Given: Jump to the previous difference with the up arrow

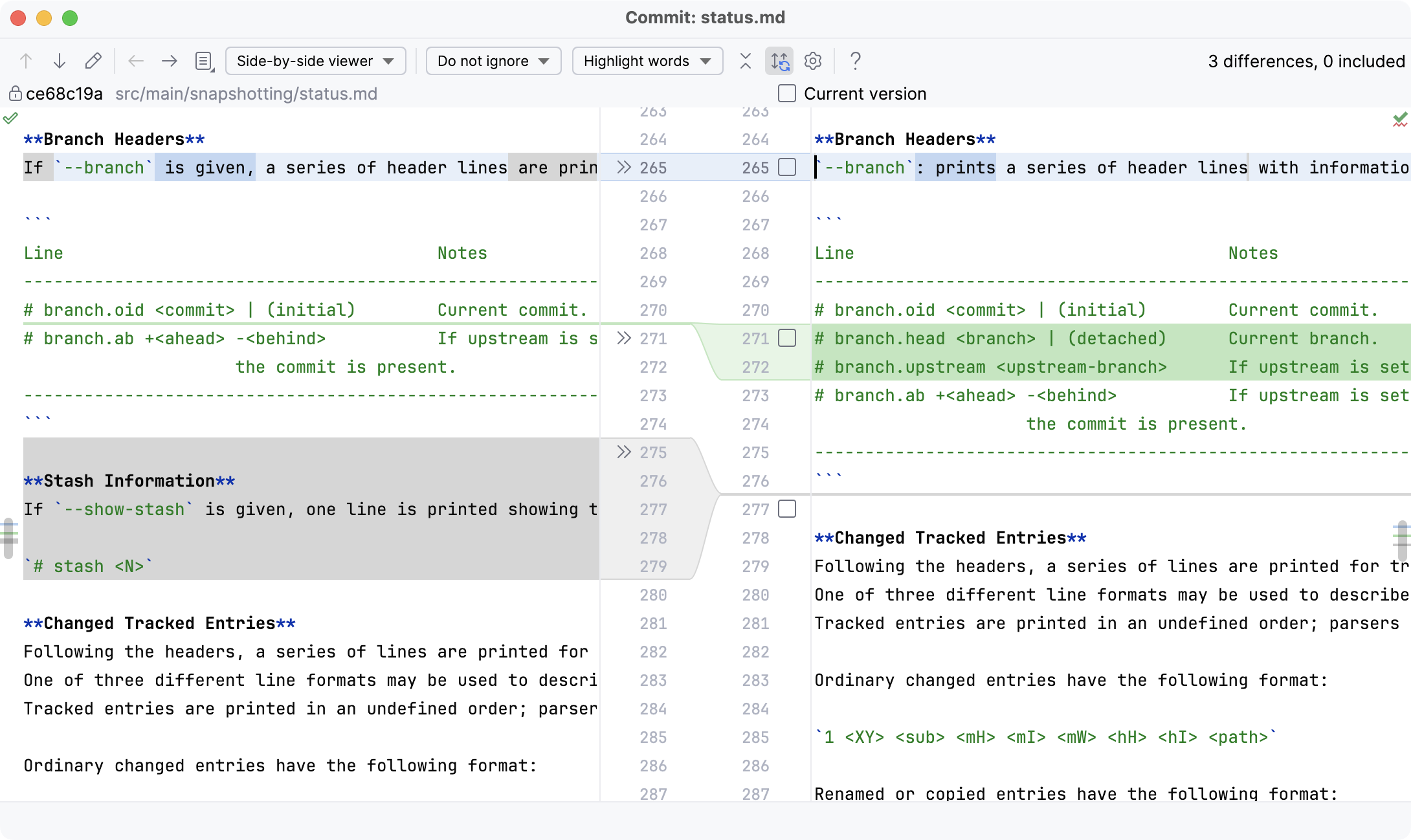Looking at the screenshot, I should (x=26, y=61).
